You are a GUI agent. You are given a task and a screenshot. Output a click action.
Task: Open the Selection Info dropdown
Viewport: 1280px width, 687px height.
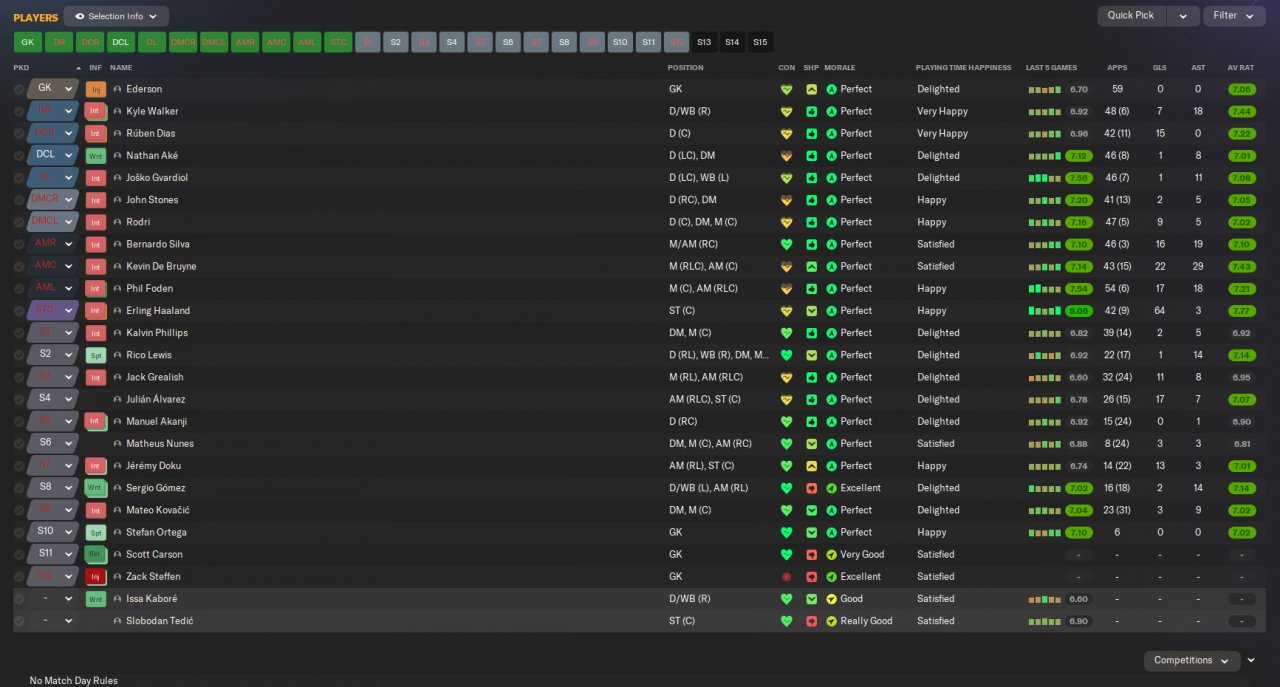pyautogui.click(x=116, y=16)
